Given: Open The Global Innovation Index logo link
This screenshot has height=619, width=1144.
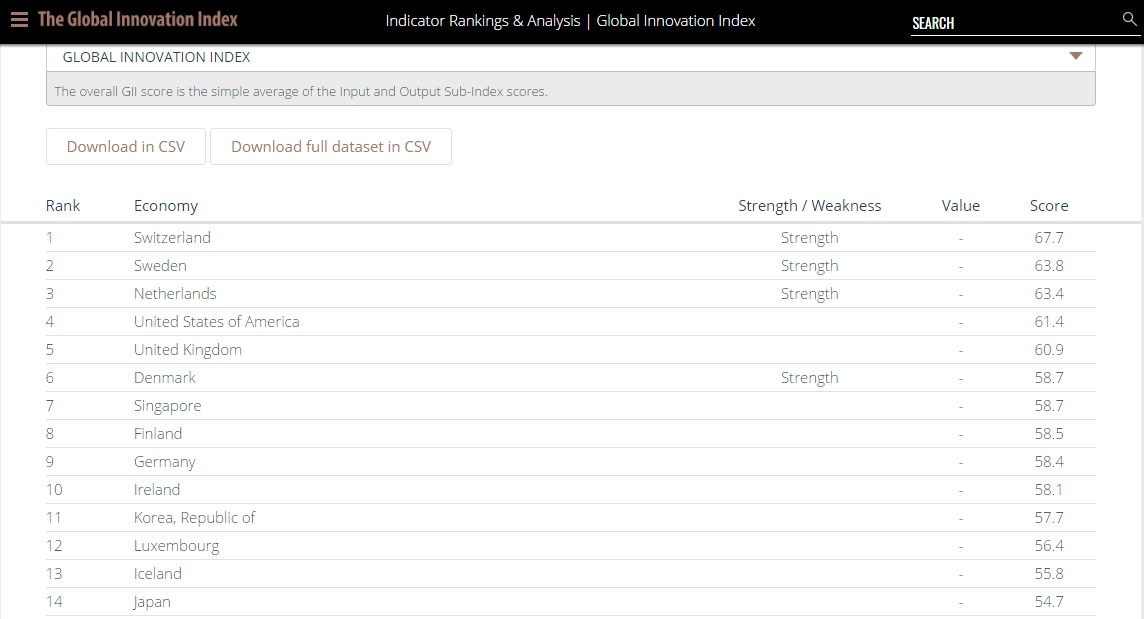Looking at the screenshot, I should pyautogui.click(x=138, y=20).
